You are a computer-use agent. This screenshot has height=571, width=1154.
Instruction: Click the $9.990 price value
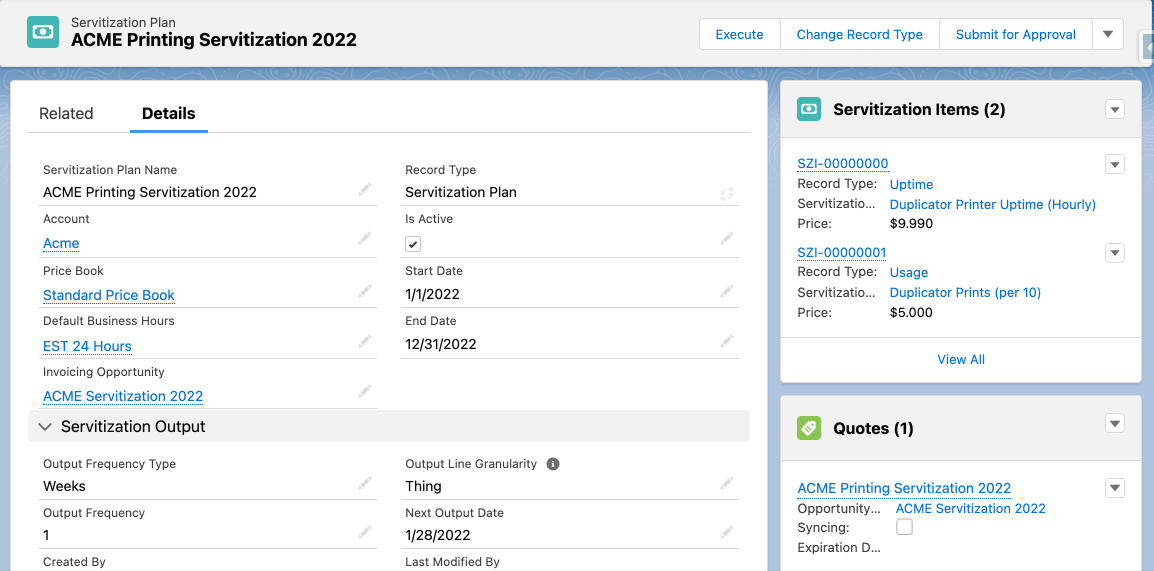[911, 224]
